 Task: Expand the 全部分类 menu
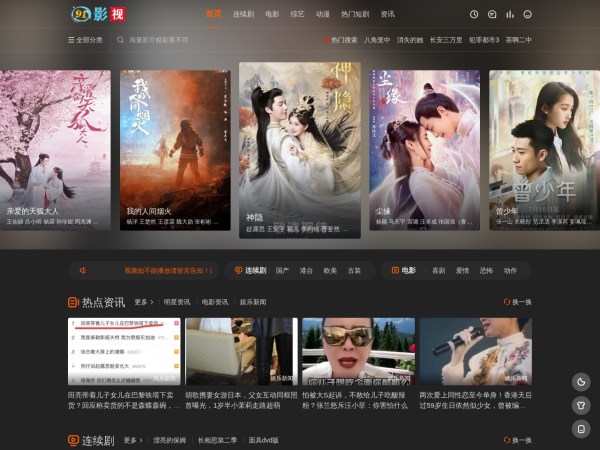(x=85, y=40)
